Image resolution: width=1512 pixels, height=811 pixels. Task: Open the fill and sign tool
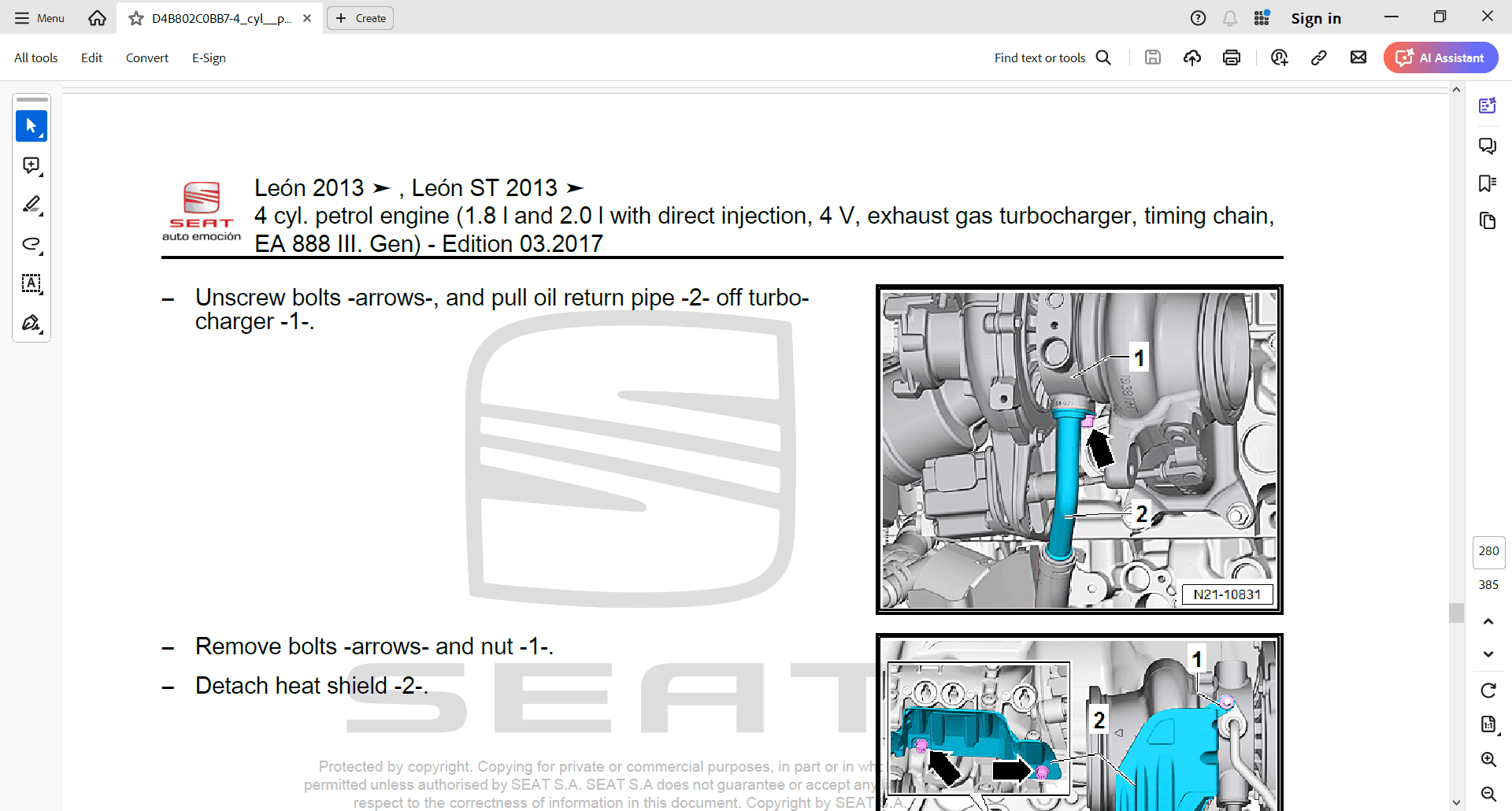tap(31, 323)
